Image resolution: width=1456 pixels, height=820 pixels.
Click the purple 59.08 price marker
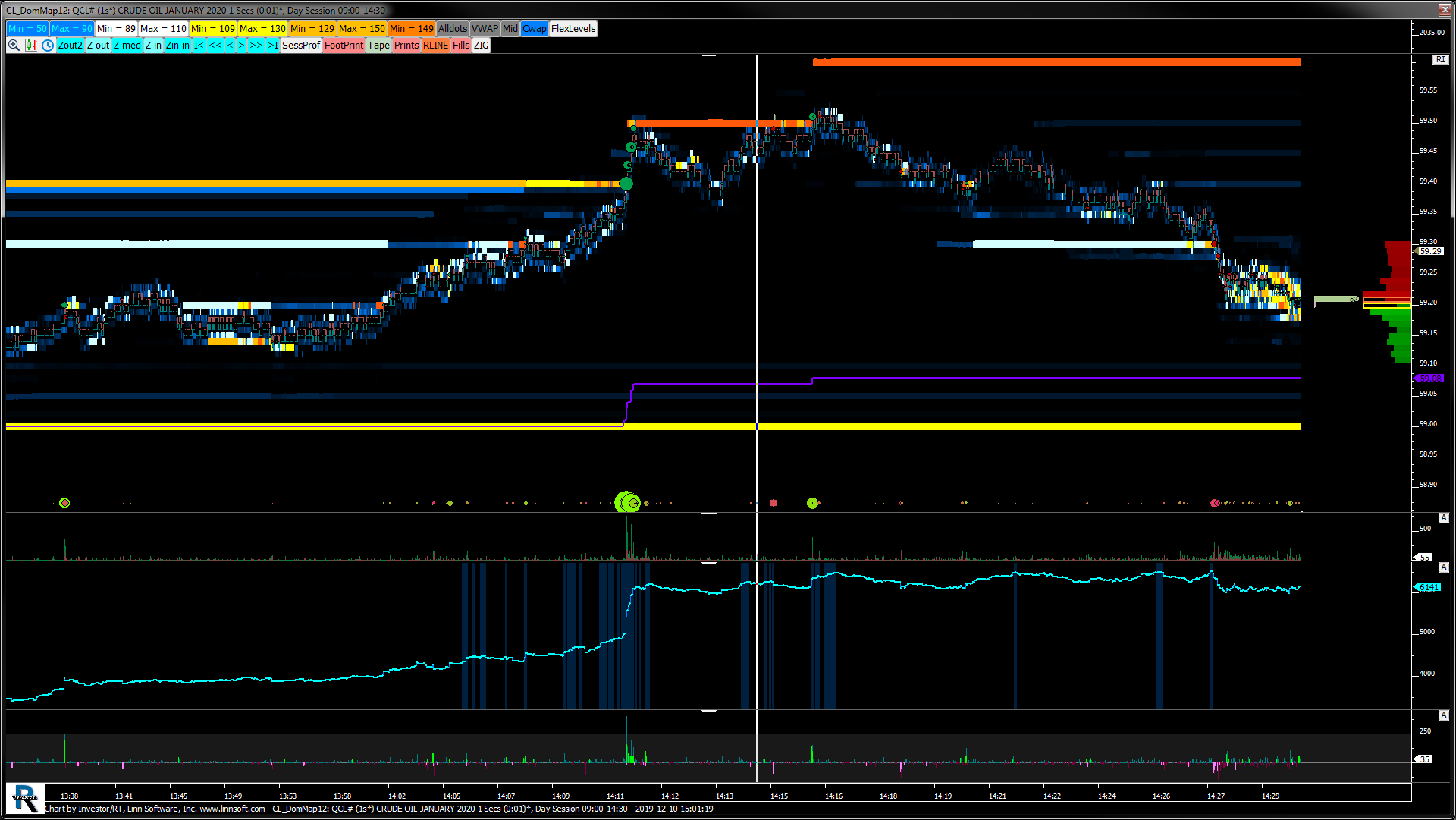point(1430,378)
